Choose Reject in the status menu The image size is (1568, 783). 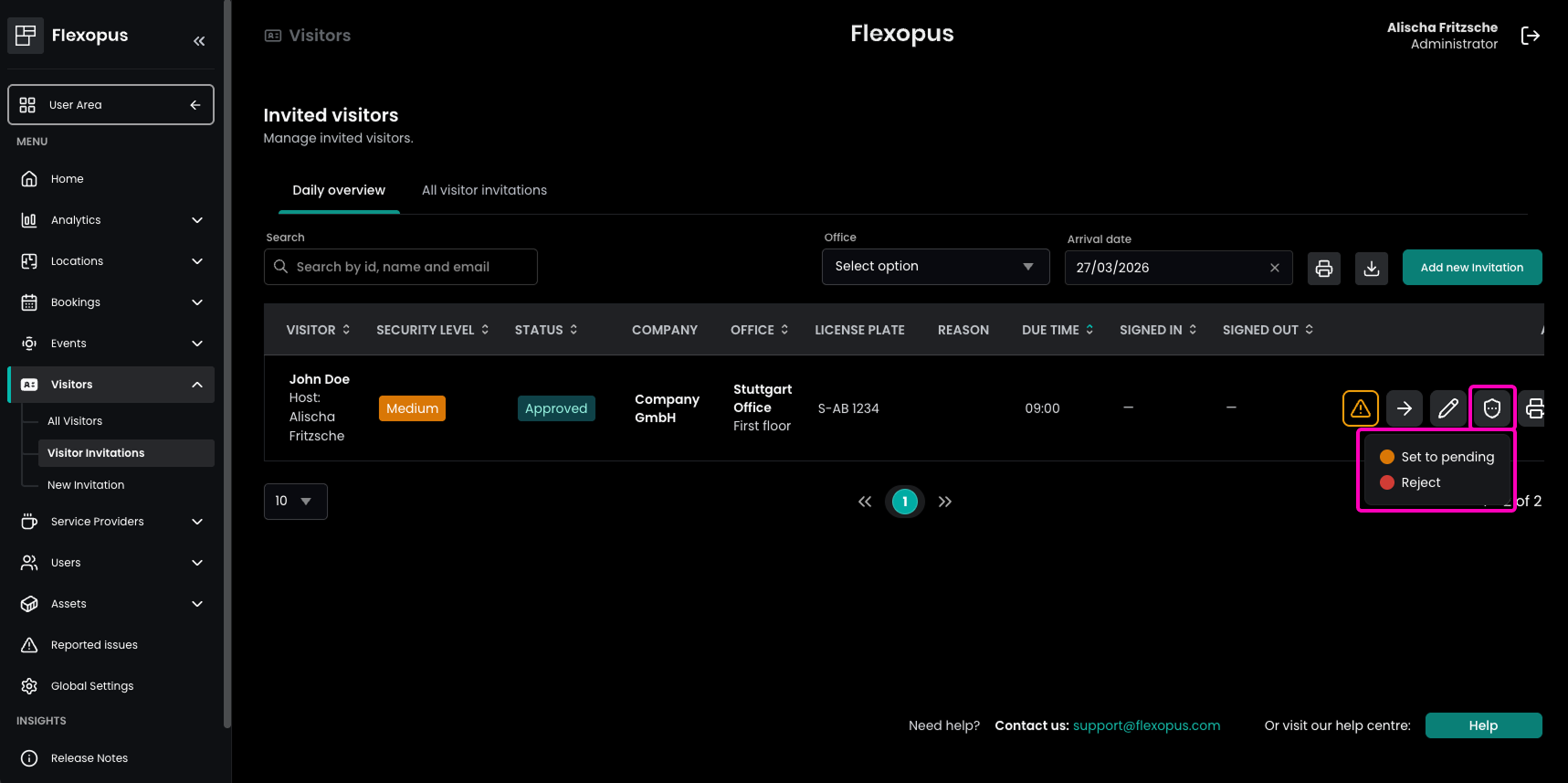tap(1420, 482)
